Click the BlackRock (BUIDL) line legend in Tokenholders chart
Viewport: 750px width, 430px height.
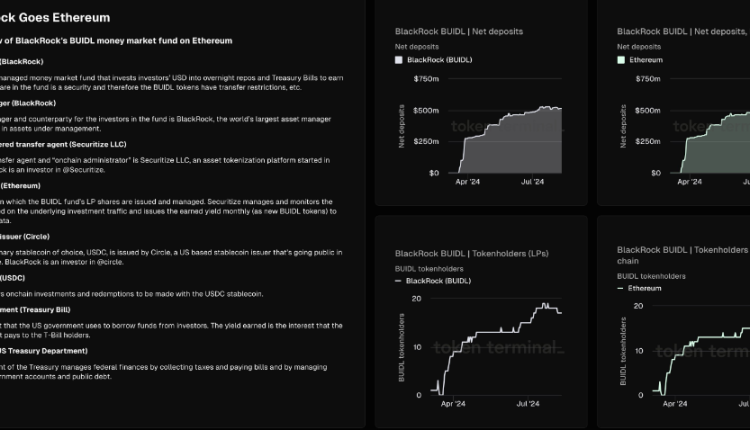[x=433, y=281]
